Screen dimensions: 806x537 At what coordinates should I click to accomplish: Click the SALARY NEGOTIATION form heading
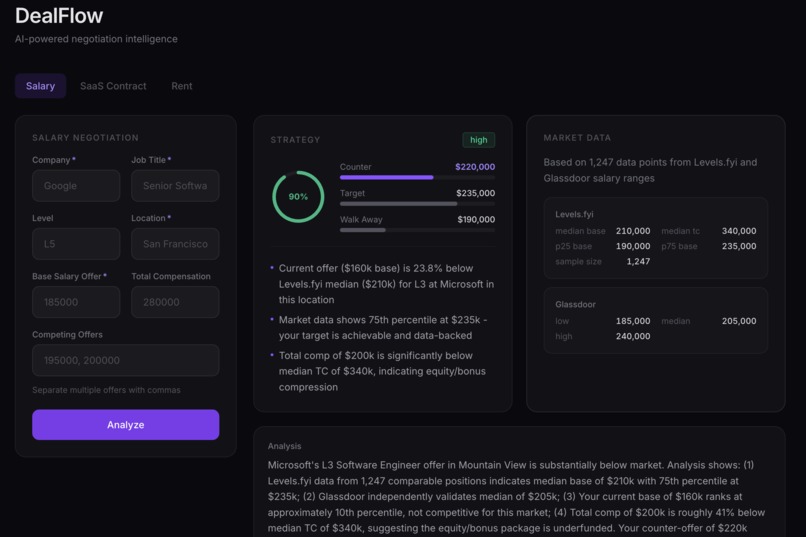point(85,138)
